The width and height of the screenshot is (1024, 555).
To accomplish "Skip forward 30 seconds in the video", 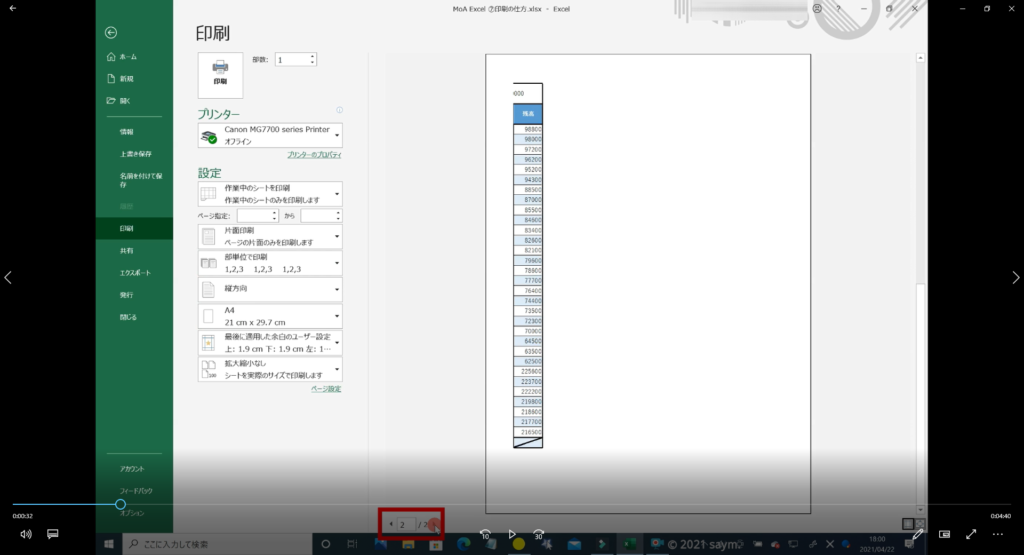I will pyautogui.click(x=538, y=535).
